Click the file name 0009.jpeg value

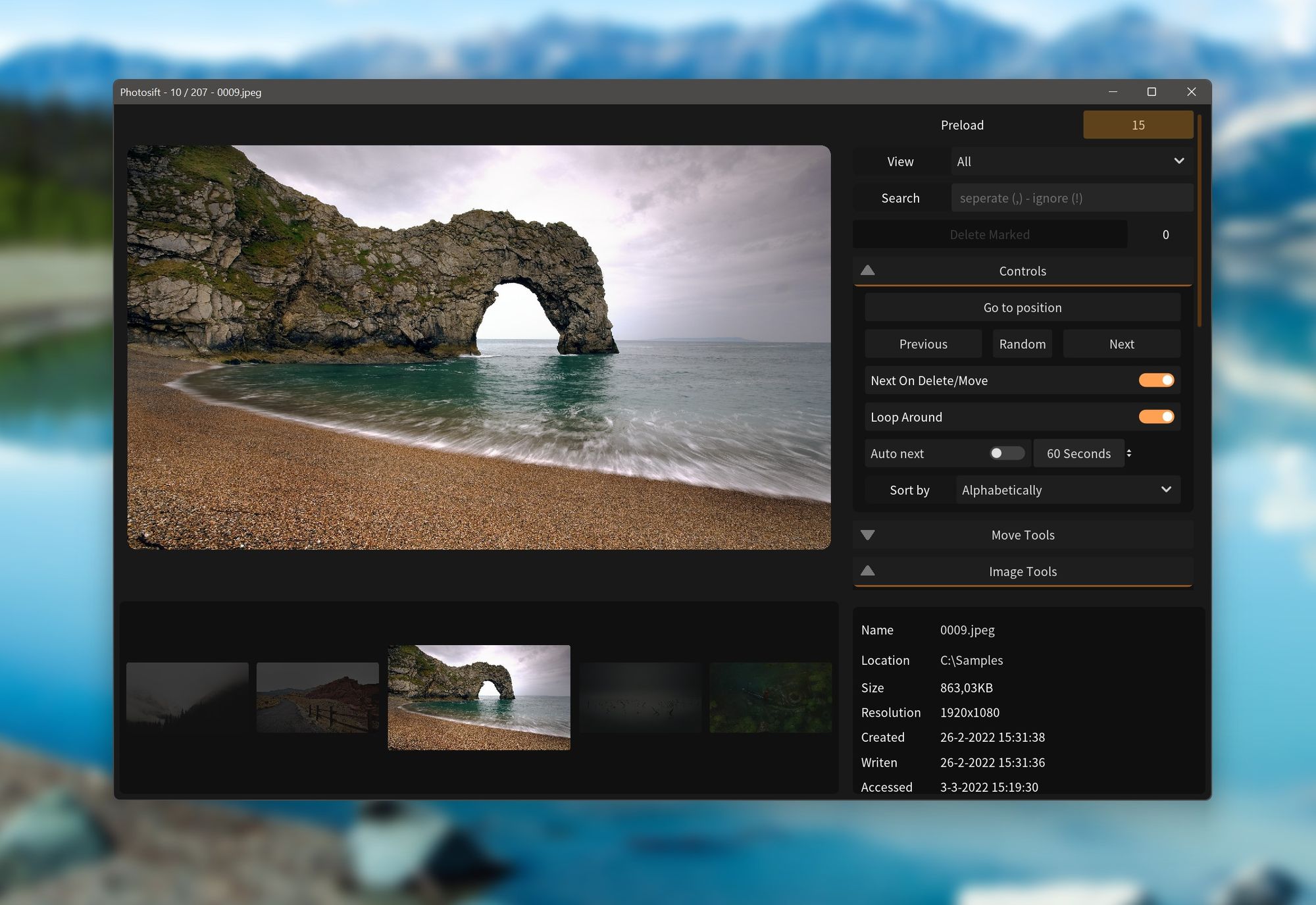click(967, 630)
